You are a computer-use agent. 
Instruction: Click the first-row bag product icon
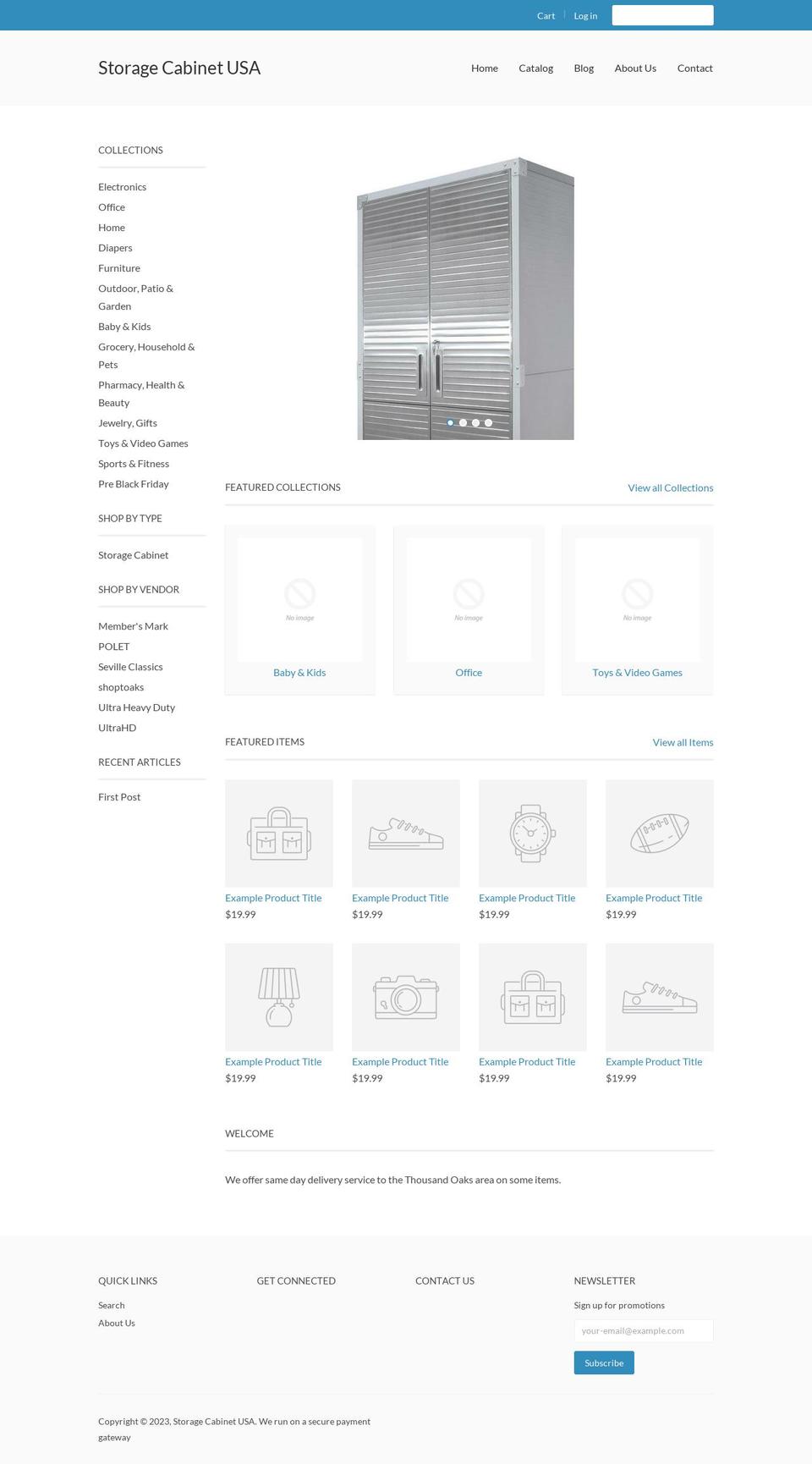tap(279, 834)
